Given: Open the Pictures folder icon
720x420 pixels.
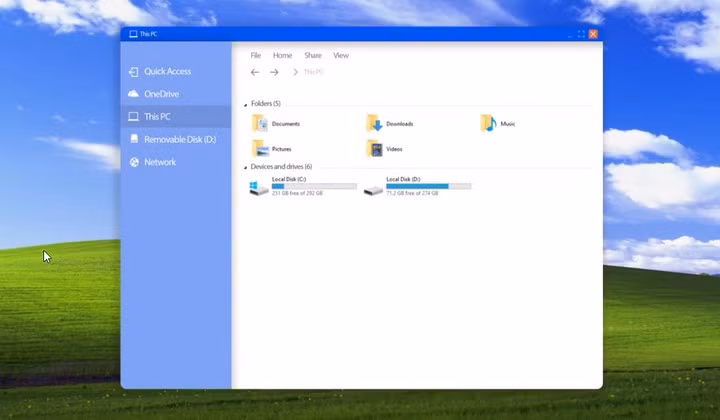Looking at the screenshot, I should click(x=260, y=149).
